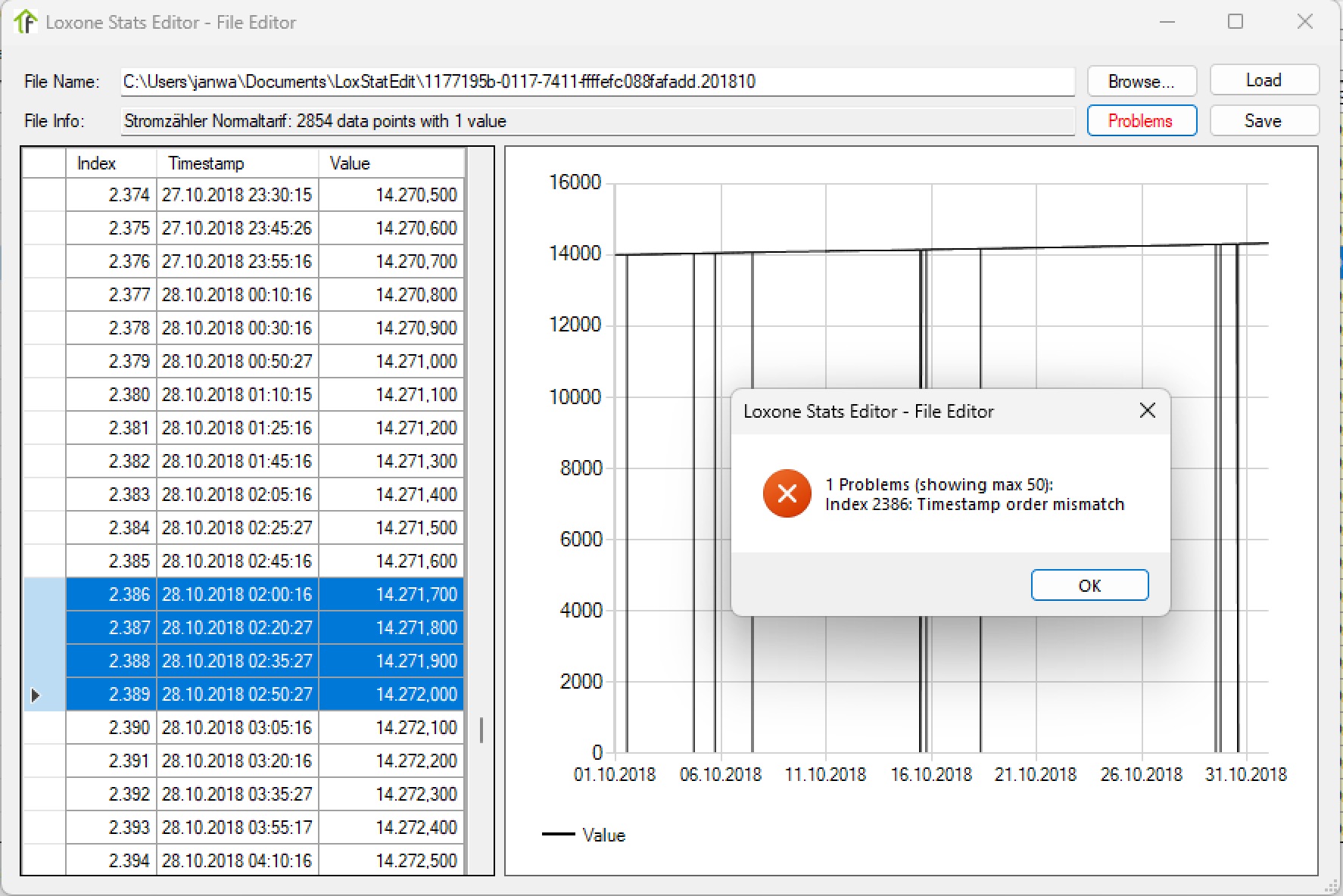
Task: Click the Value legend entry below chart
Action: tap(603, 835)
